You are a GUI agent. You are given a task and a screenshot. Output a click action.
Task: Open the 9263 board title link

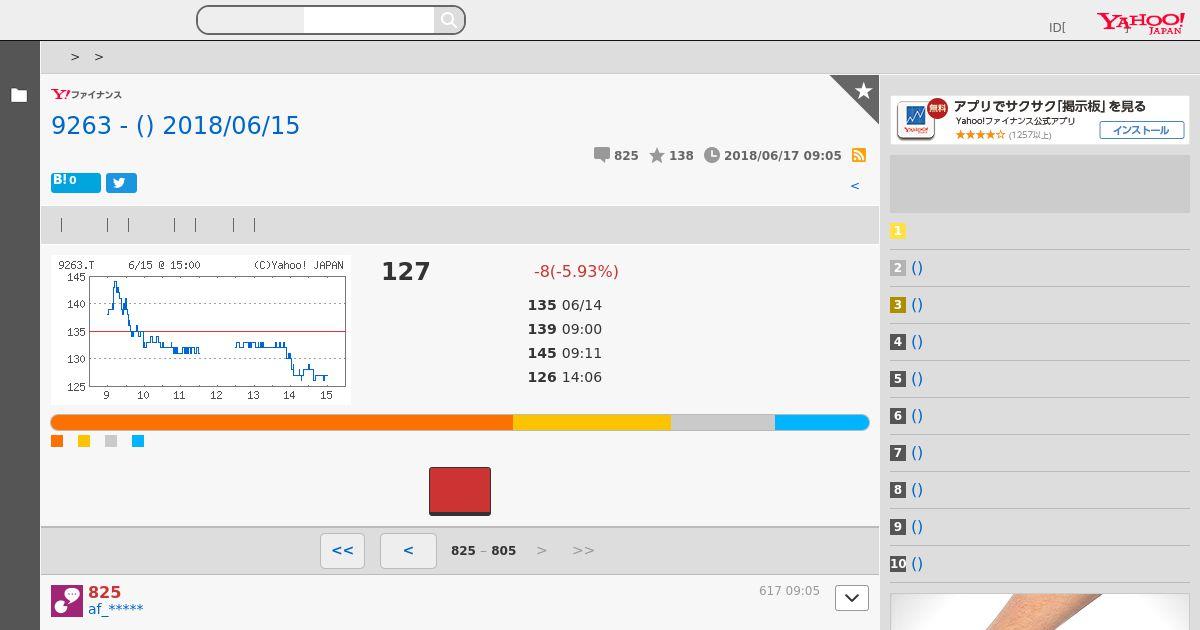click(x=175, y=126)
